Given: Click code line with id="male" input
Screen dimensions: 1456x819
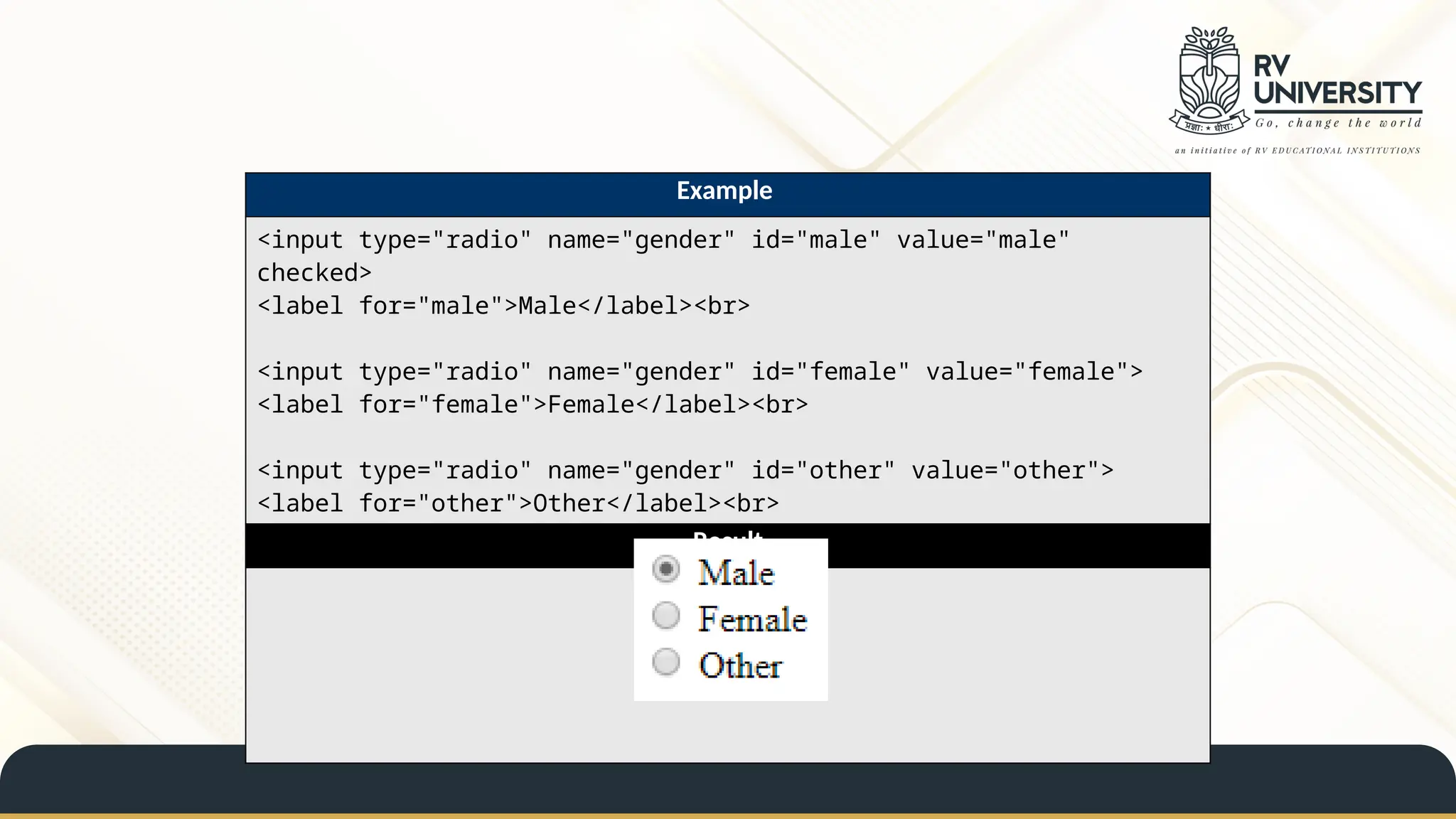Looking at the screenshot, I should pyautogui.click(x=663, y=240).
